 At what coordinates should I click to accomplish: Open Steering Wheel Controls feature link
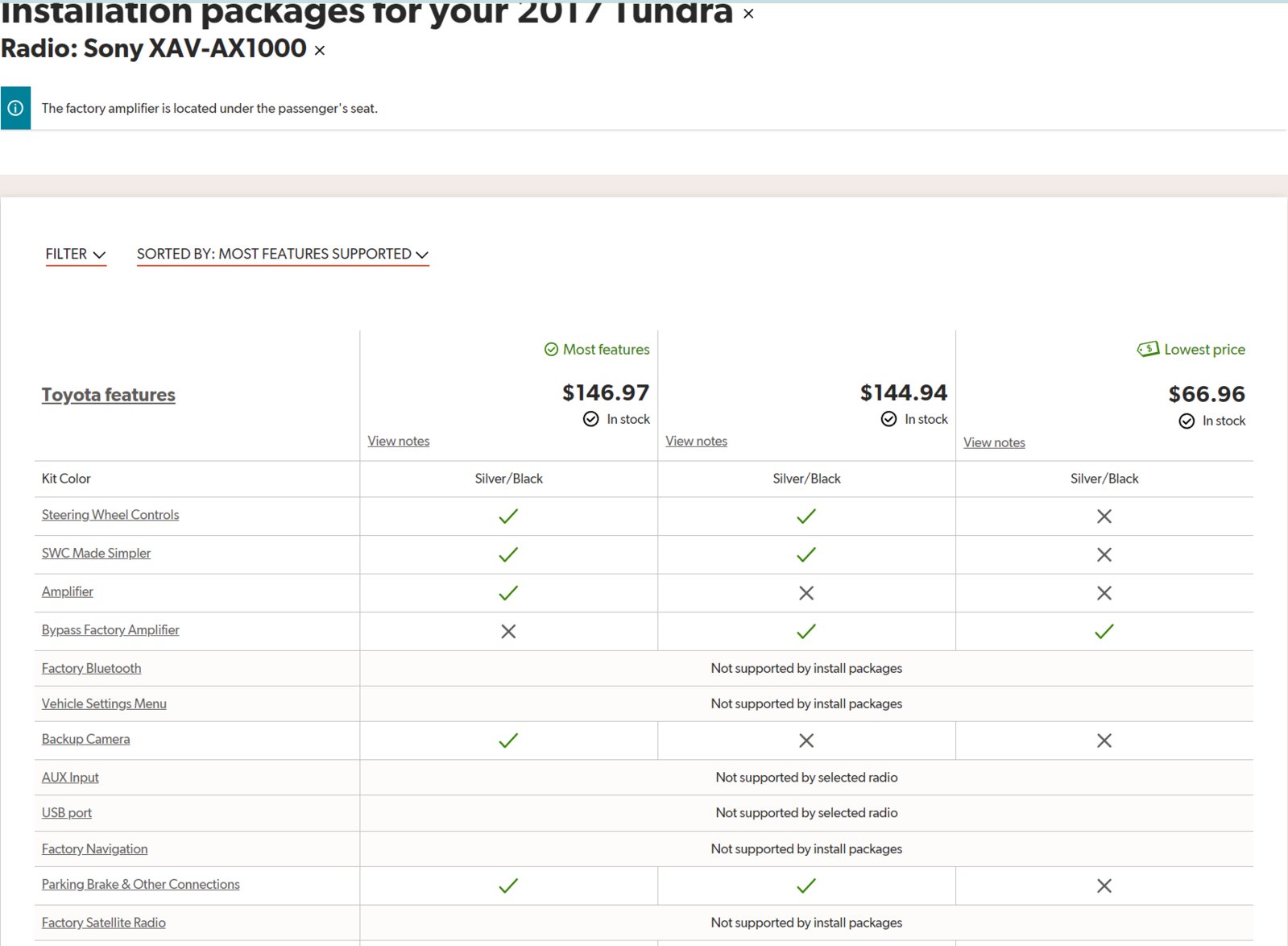click(110, 515)
